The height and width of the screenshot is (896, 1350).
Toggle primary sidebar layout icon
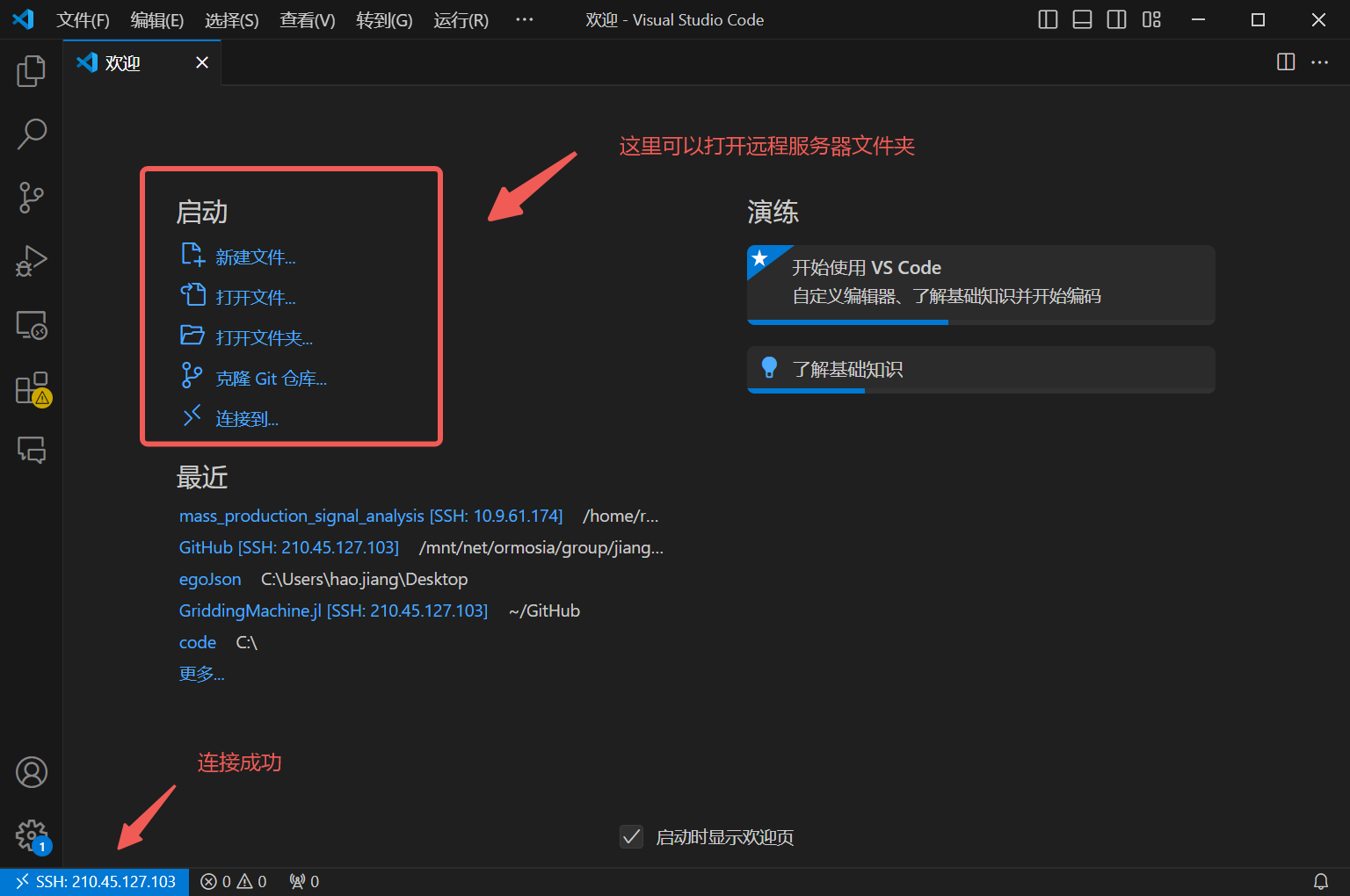[1048, 19]
